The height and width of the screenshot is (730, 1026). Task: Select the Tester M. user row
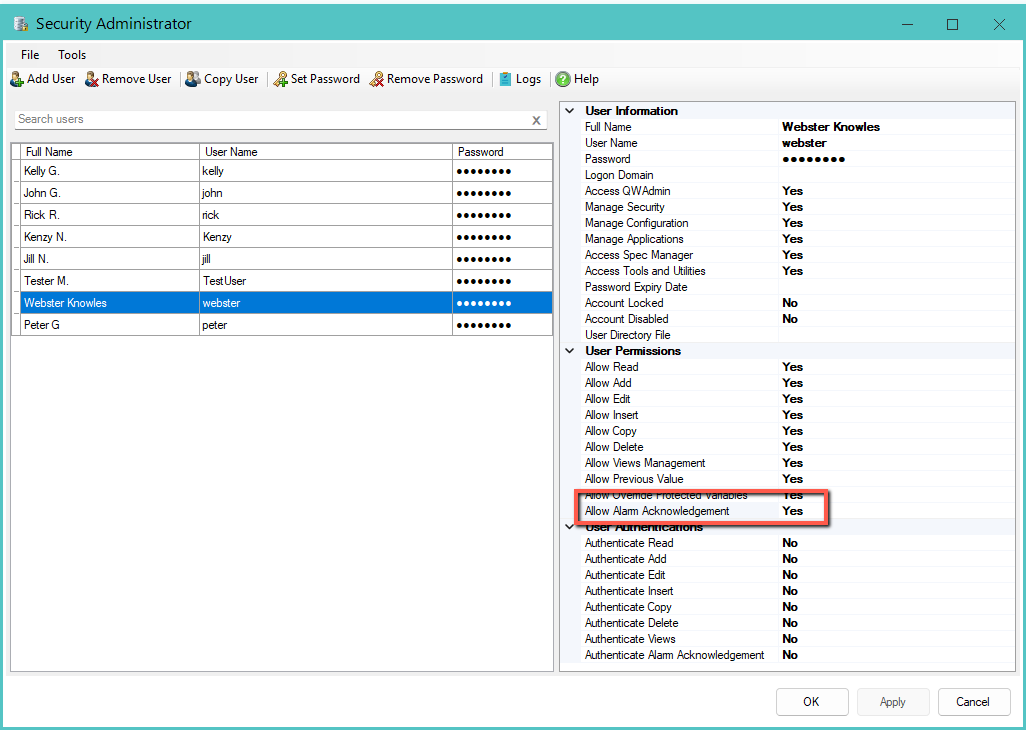pos(282,281)
